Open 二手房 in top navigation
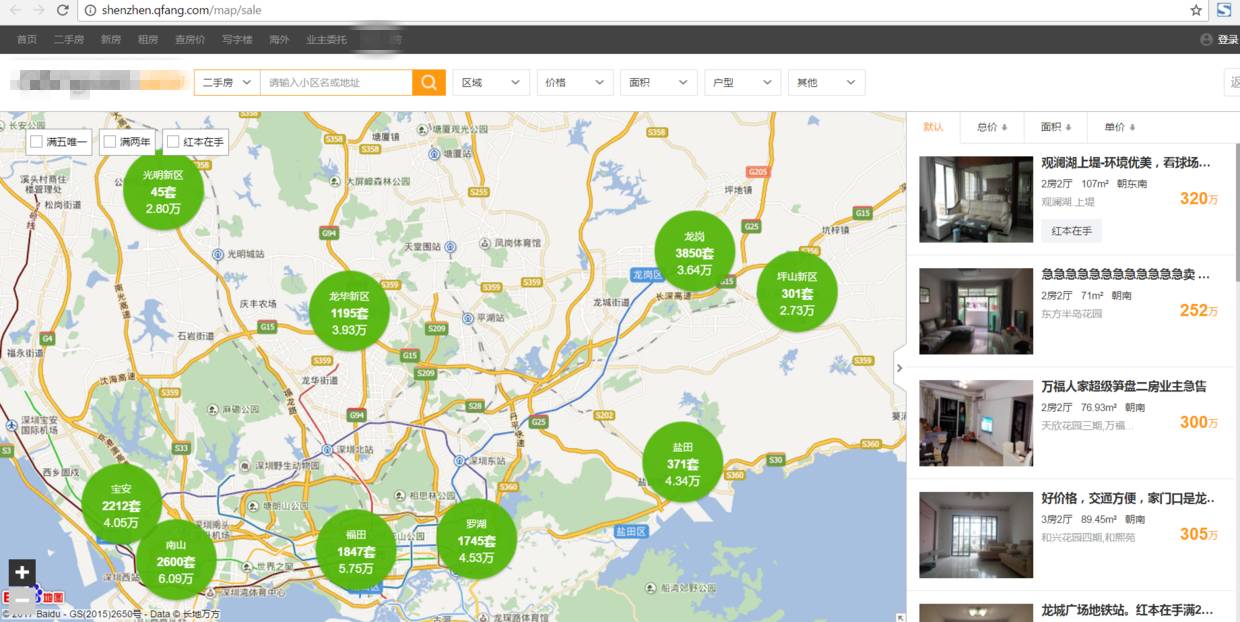 coord(69,39)
